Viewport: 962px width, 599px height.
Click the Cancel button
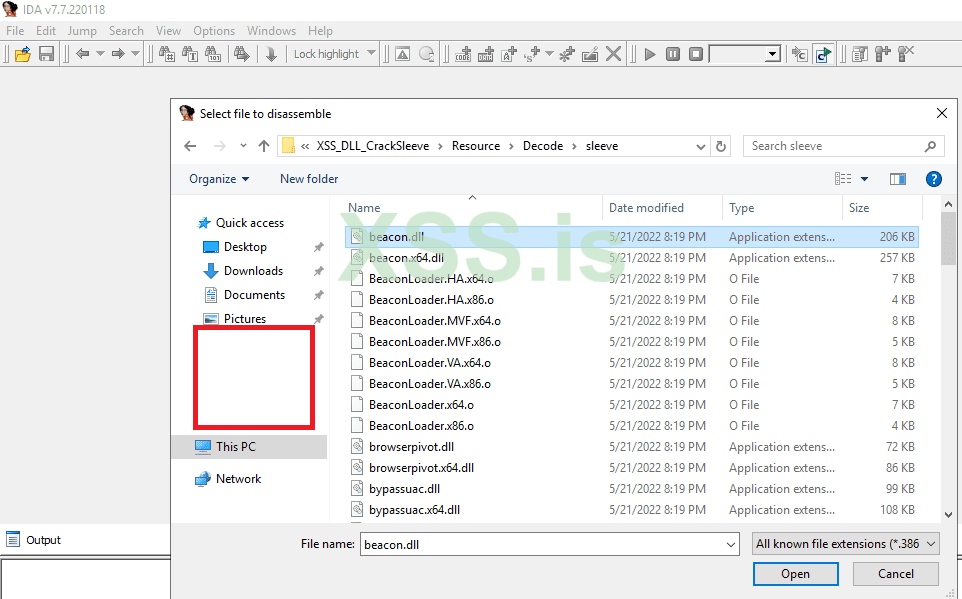[x=895, y=574]
